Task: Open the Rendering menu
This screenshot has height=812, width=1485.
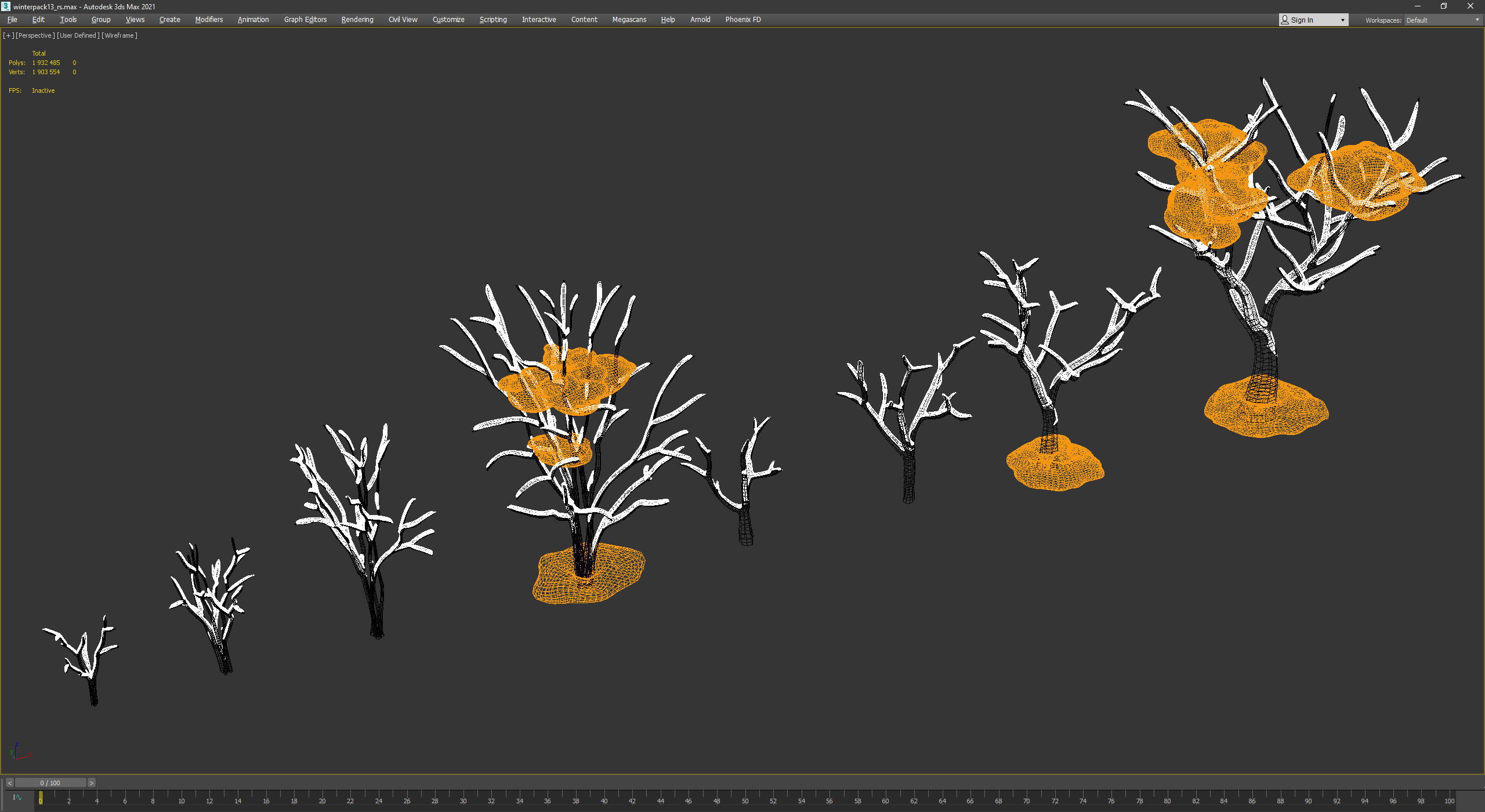Action: (357, 20)
